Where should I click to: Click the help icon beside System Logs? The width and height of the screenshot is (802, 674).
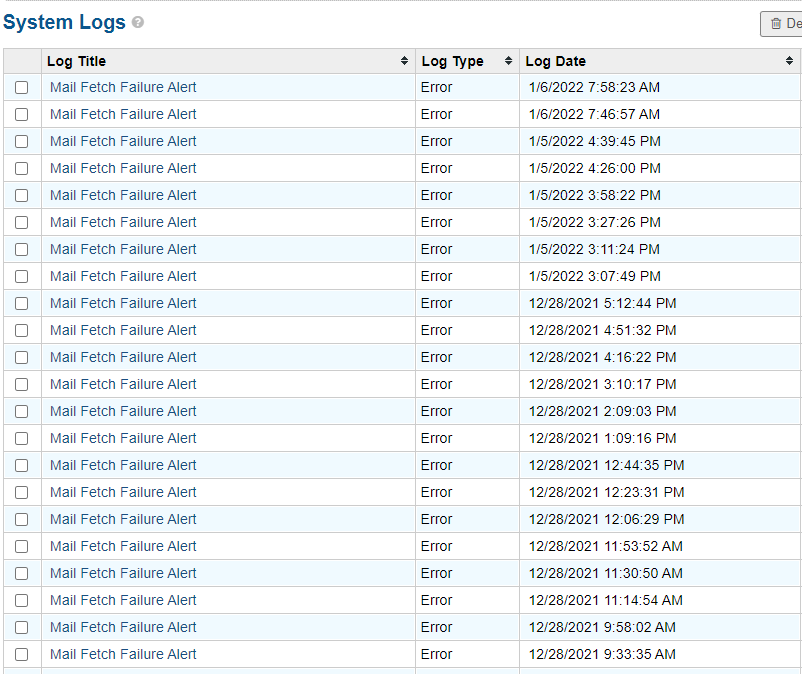click(x=138, y=22)
